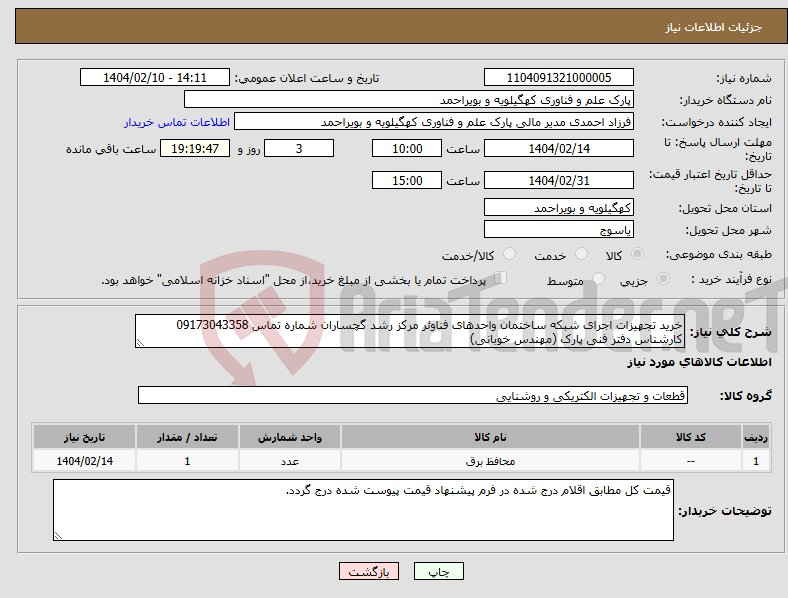Click the announcement date field 1404/02/10 - 14:11
The height and width of the screenshot is (598, 788).
point(155,77)
